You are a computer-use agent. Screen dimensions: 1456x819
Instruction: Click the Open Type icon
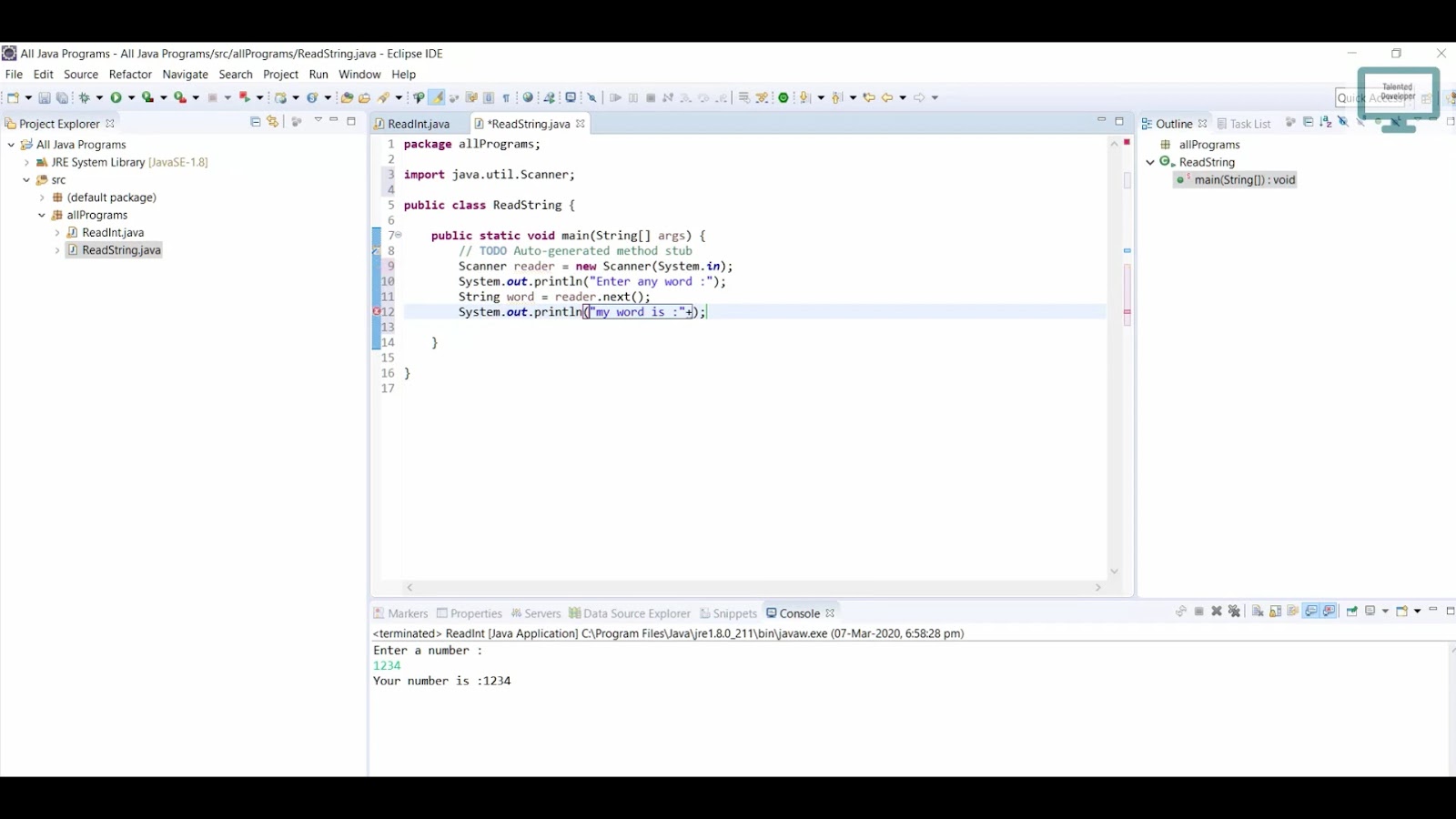pyautogui.click(x=347, y=97)
